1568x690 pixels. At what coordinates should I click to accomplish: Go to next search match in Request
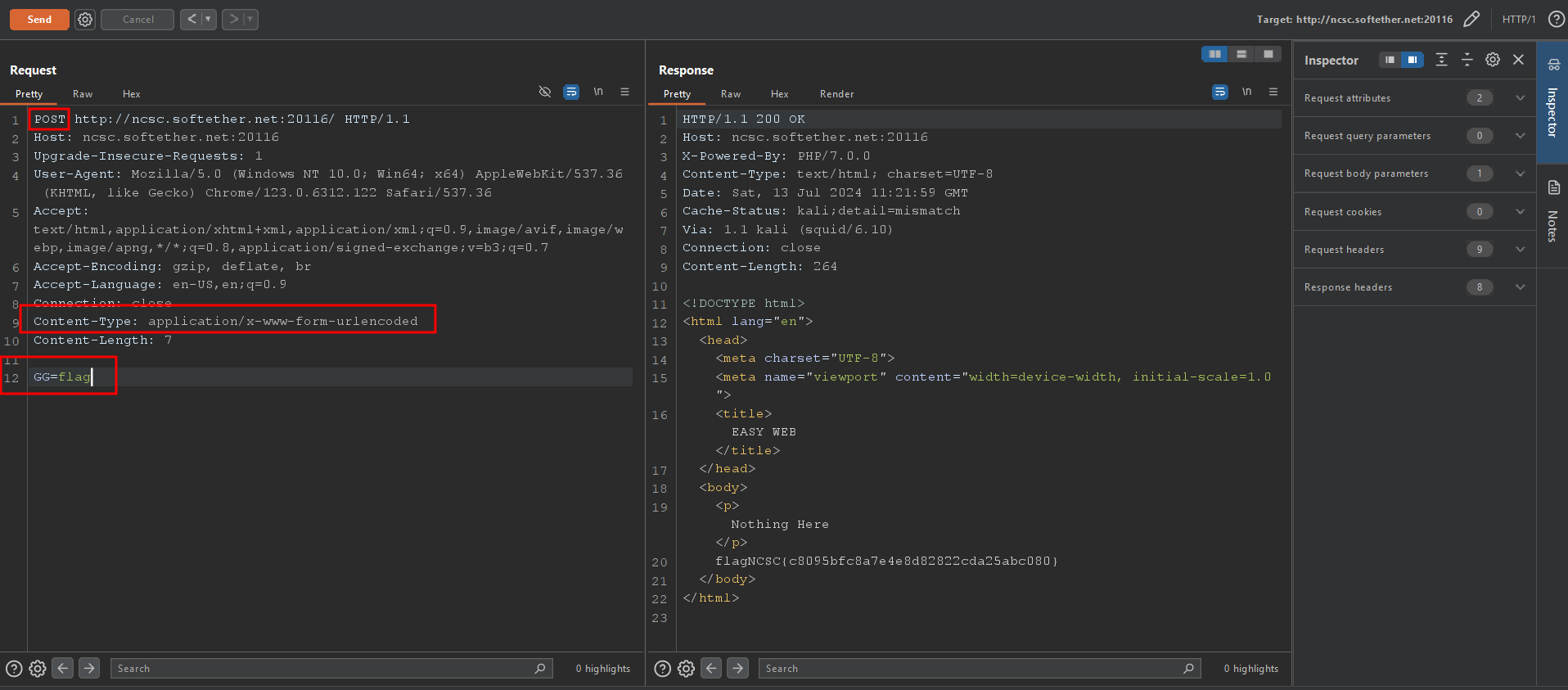[x=89, y=669]
